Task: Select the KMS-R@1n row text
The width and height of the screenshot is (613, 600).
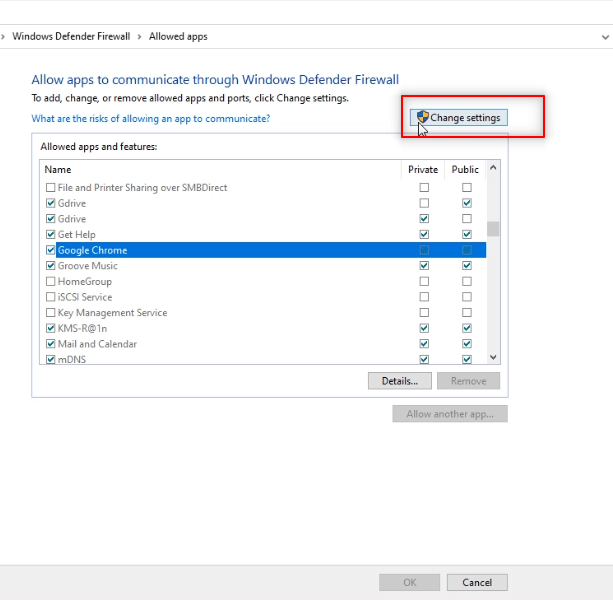Action: (x=82, y=328)
